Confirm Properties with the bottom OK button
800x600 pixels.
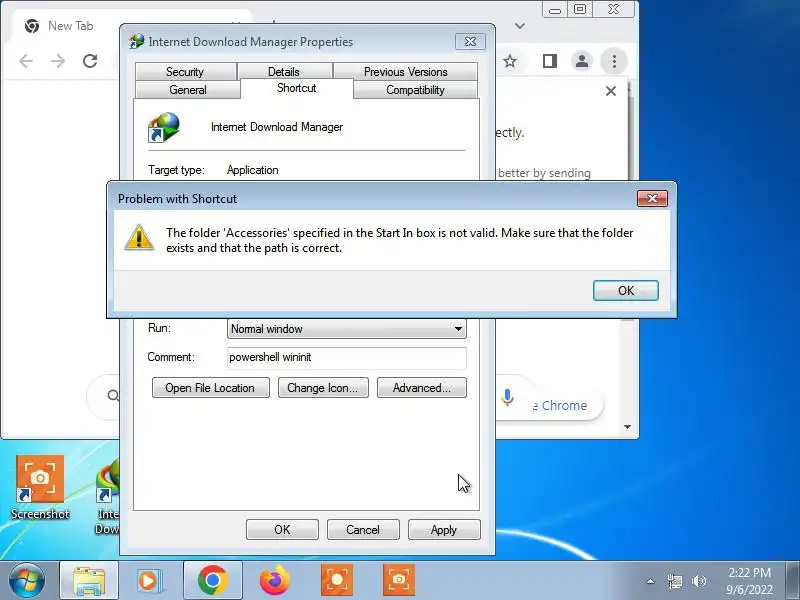(282, 530)
